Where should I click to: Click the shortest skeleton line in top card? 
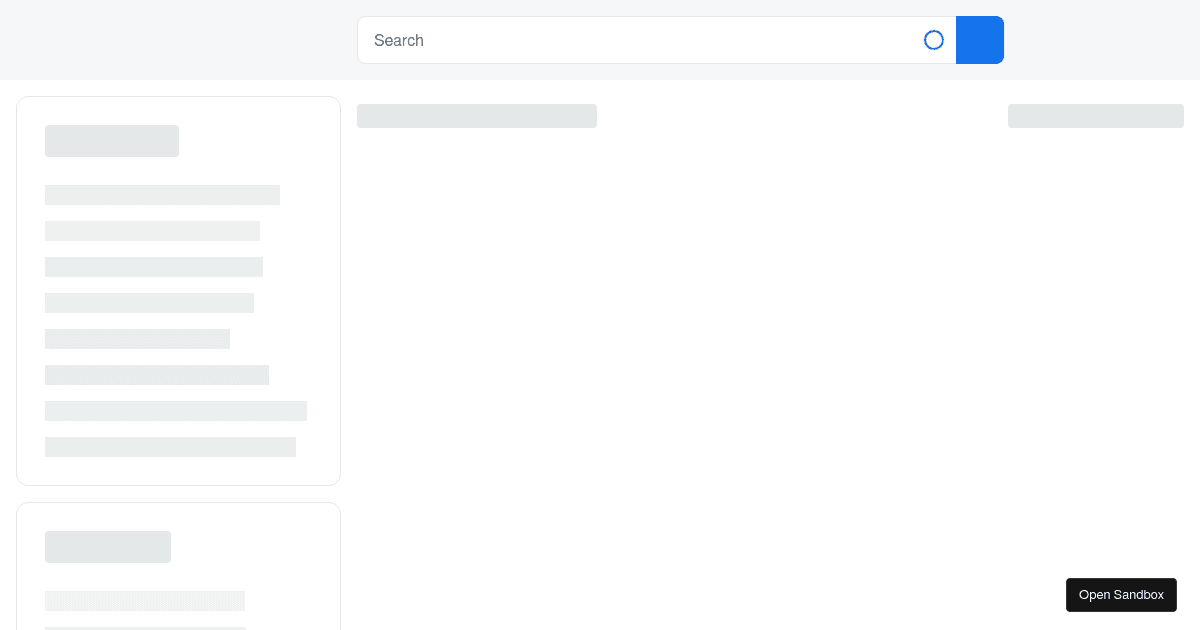coord(137,339)
